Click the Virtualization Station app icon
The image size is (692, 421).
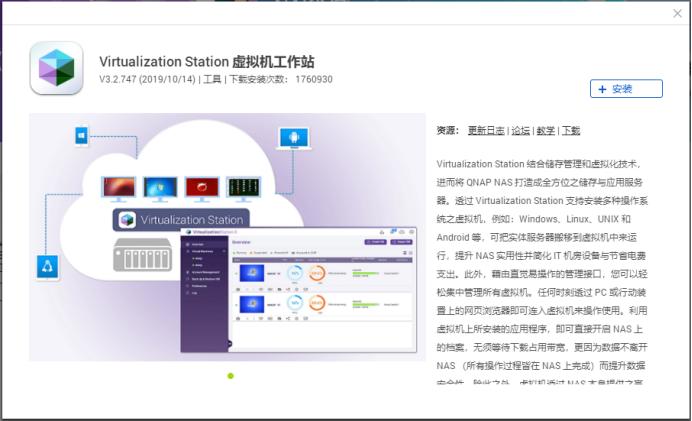(56, 67)
